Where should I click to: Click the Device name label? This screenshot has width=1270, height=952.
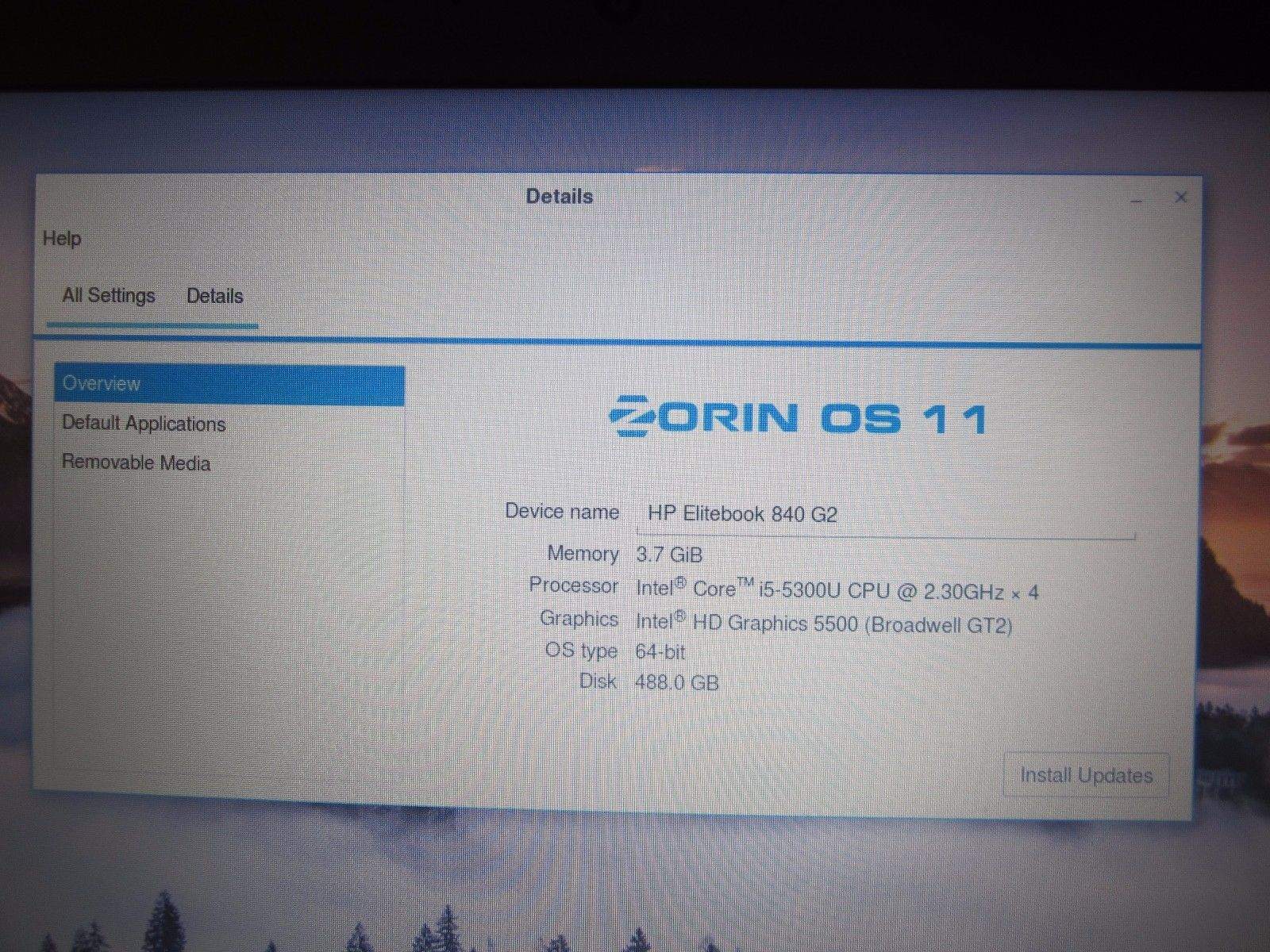[x=562, y=512]
